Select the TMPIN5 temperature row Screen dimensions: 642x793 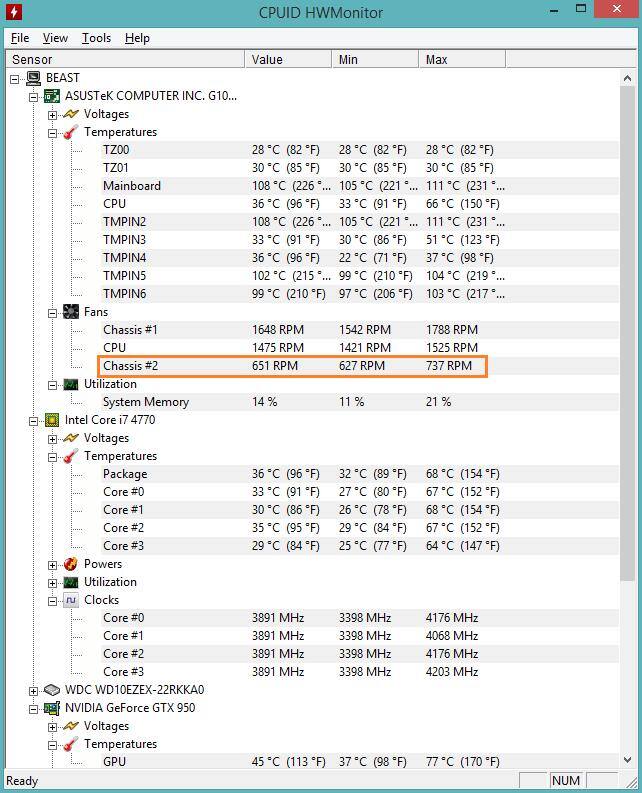tap(359, 276)
